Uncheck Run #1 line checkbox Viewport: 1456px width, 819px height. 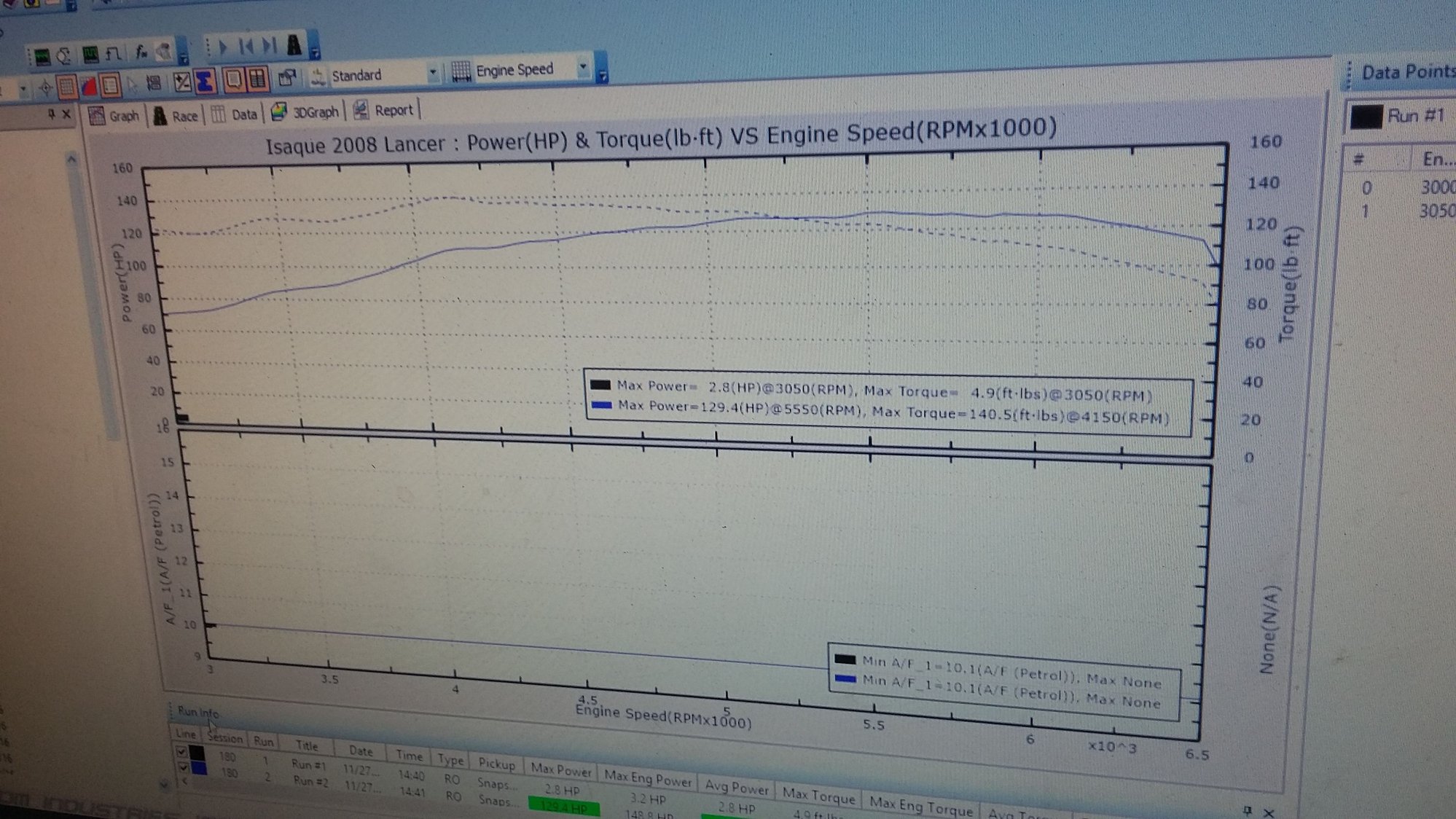click(x=181, y=751)
